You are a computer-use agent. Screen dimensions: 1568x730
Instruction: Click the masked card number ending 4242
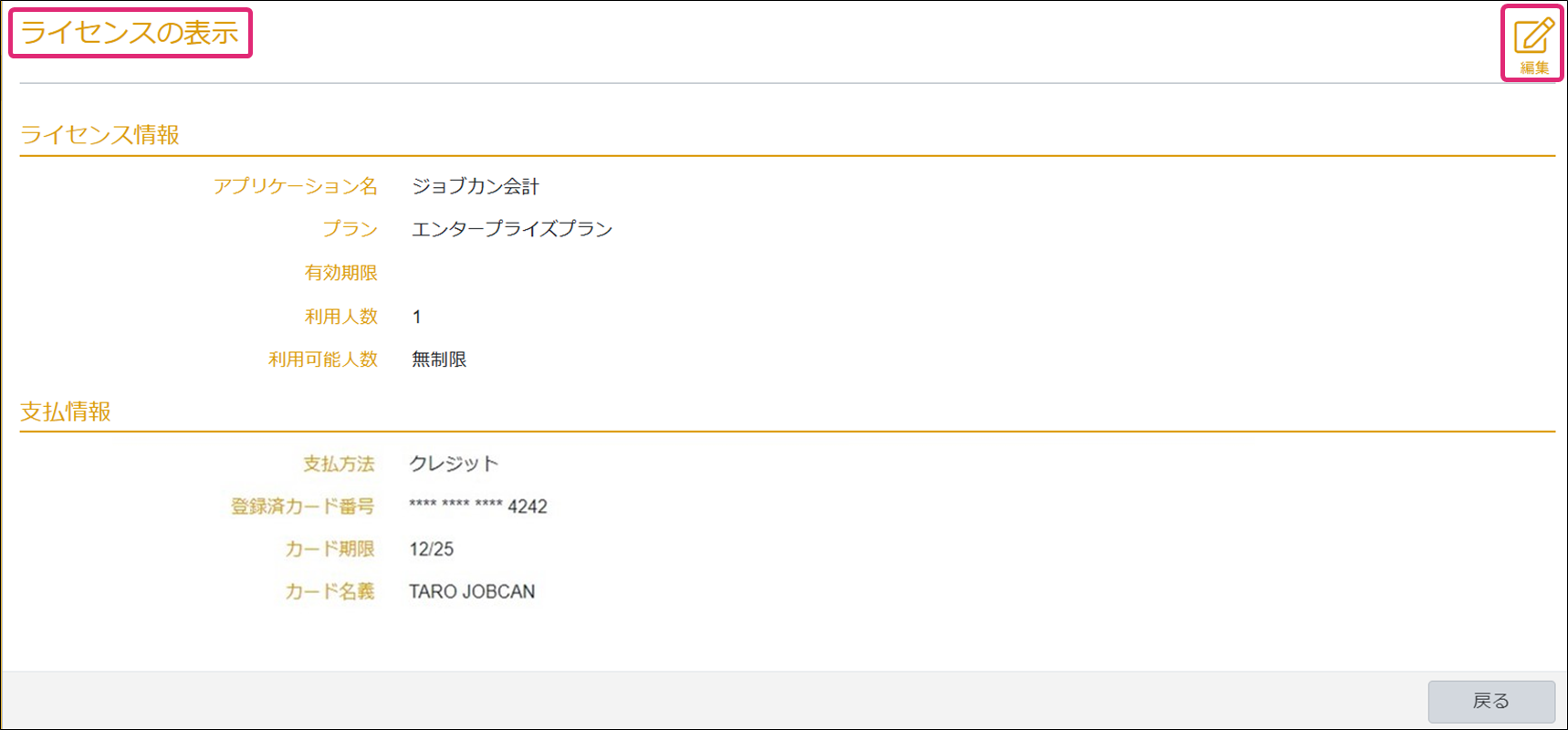pyautogui.click(x=478, y=506)
